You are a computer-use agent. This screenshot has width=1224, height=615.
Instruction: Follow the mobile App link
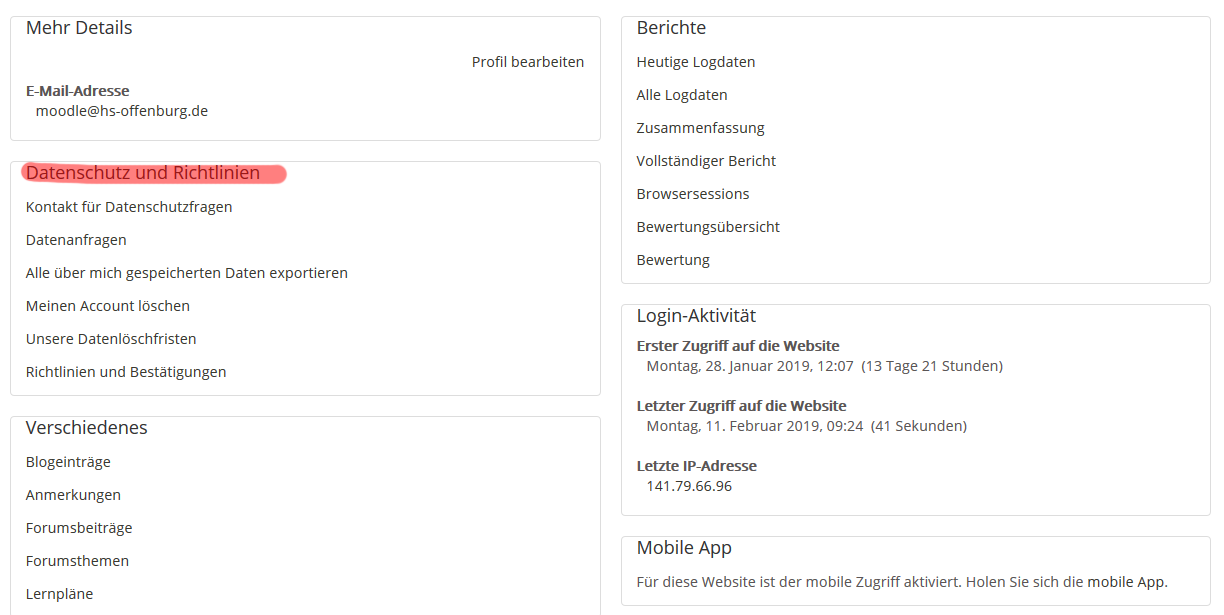(1126, 582)
